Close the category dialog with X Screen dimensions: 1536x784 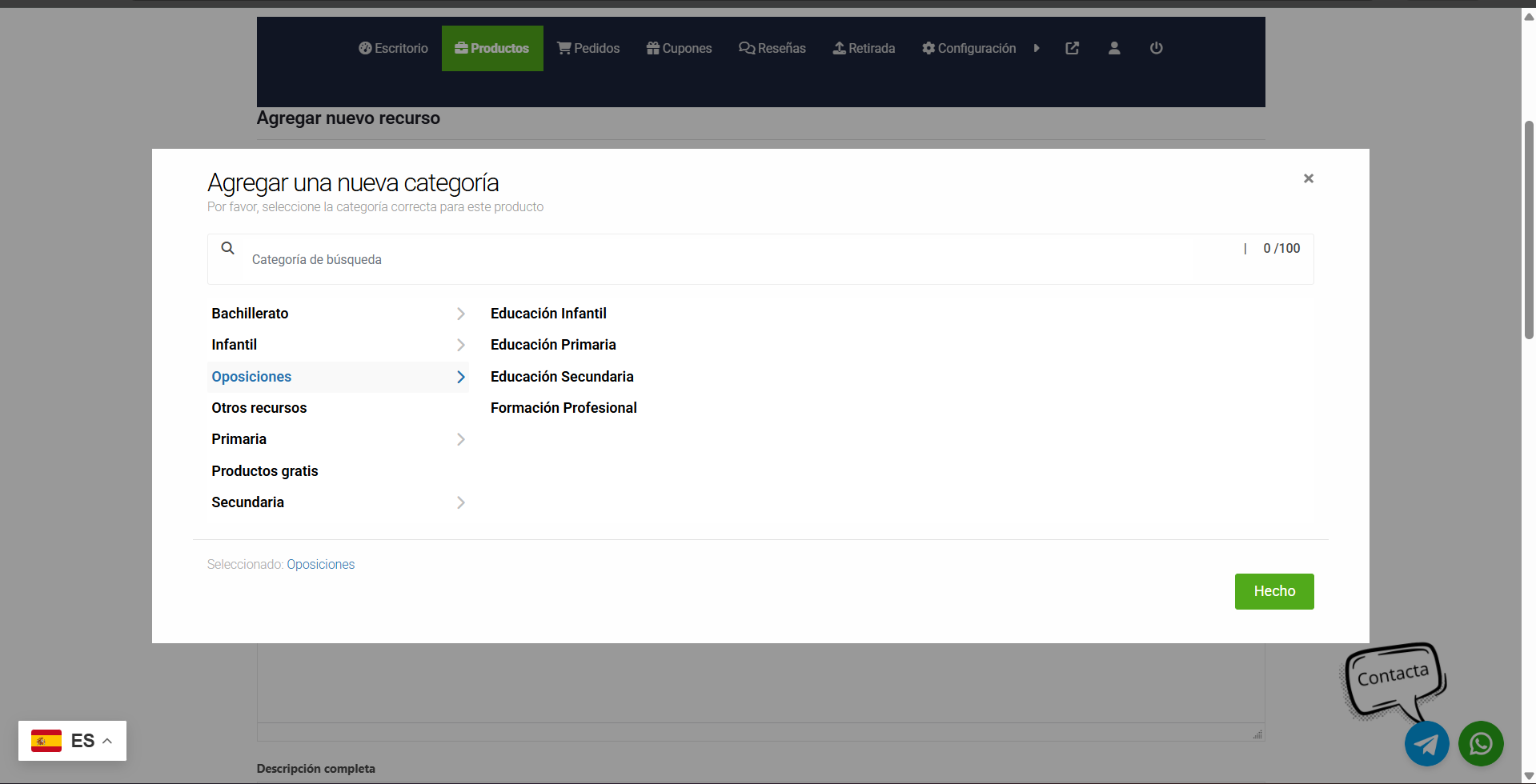pos(1308,178)
